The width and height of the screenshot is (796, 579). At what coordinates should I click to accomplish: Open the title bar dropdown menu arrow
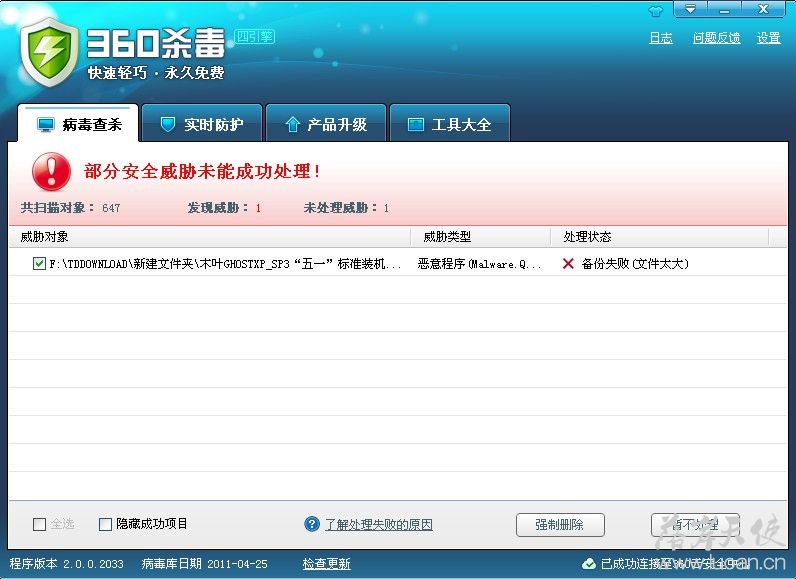coord(690,9)
